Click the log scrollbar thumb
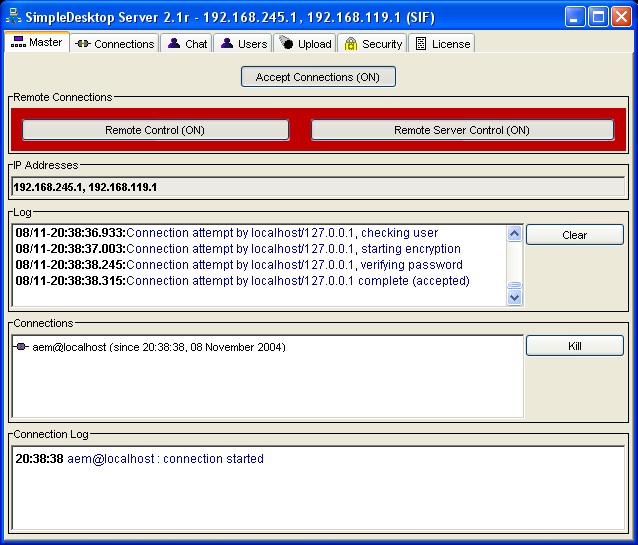The width and height of the screenshot is (638, 545). (x=515, y=285)
